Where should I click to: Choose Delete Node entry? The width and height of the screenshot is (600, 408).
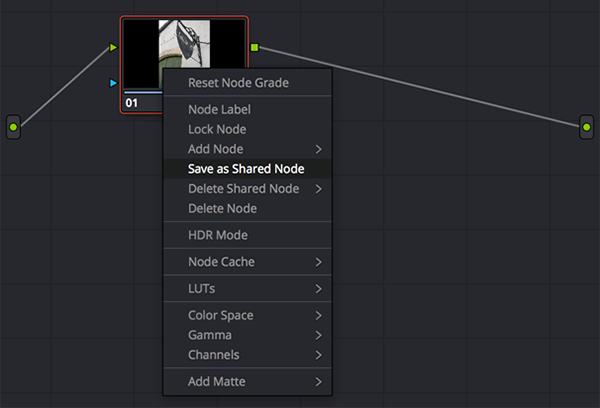pyautogui.click(x=248, y=209)
